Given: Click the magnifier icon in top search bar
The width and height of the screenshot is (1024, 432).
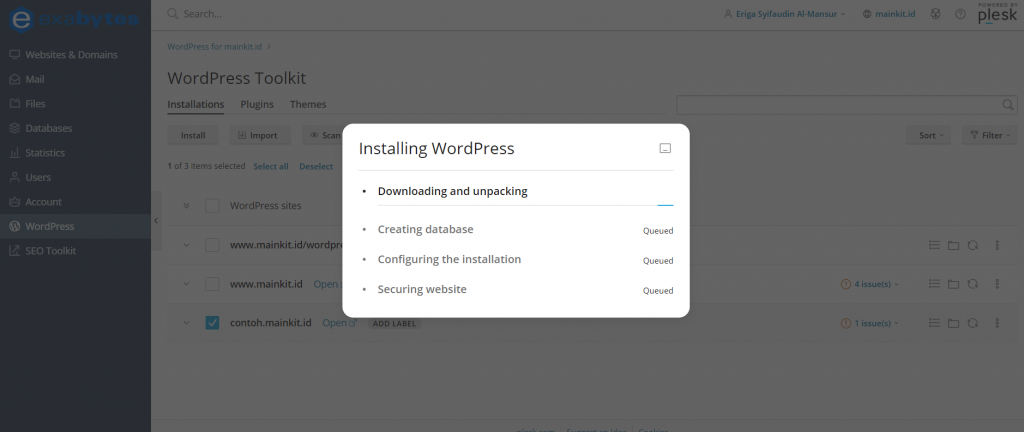Looking at the screenshot, I should tap(172, 13).
